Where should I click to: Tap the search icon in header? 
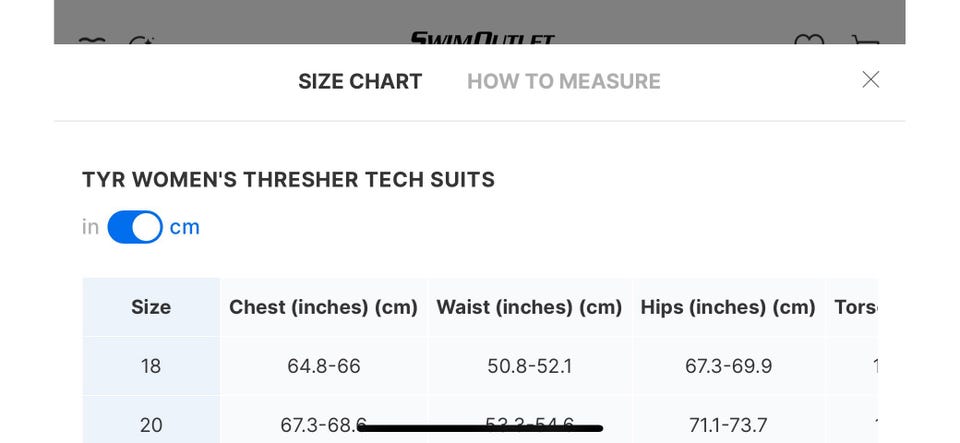coord(140,40)
